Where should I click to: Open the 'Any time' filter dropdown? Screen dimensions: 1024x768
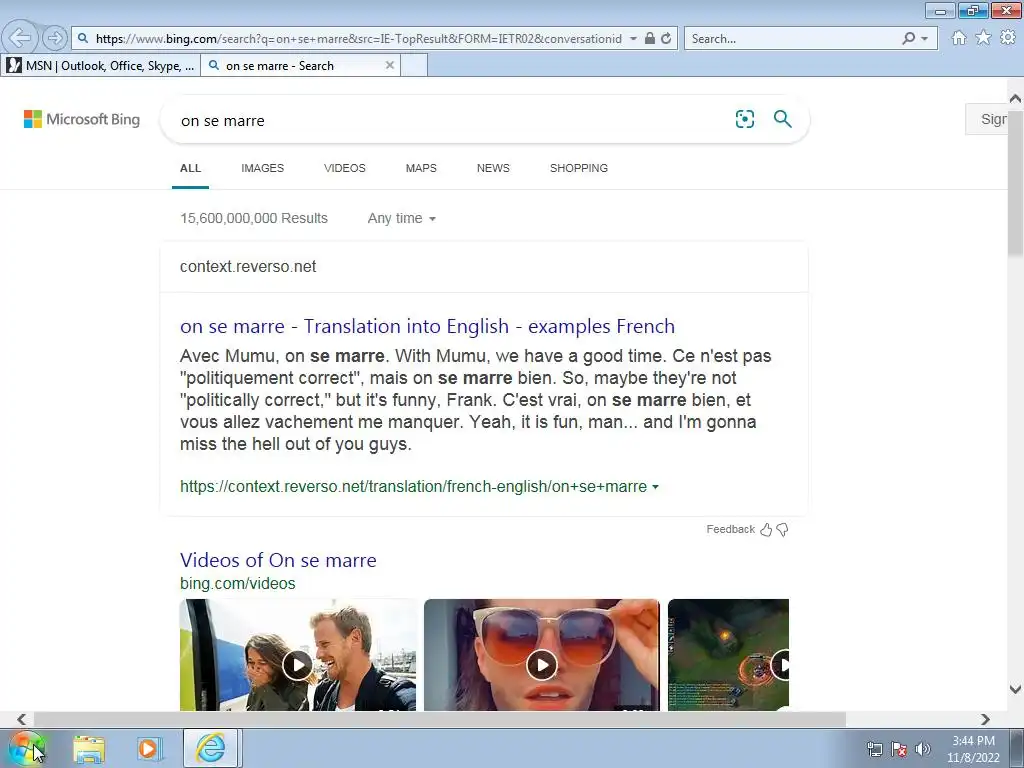tap(402, 218)
